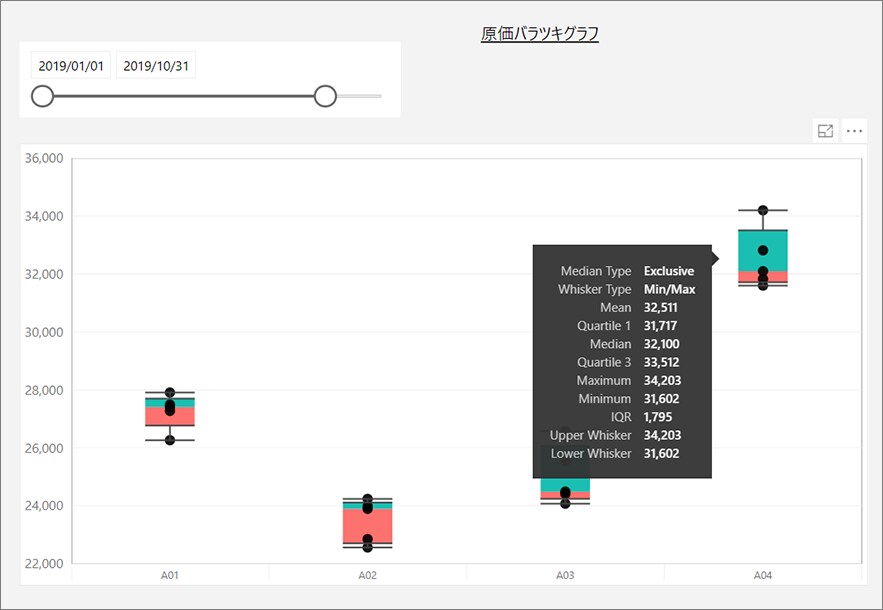The height and width of the screenshot is (610, 883).
Task: Click the A01 label on the x-axis
Action: point(170,575)
